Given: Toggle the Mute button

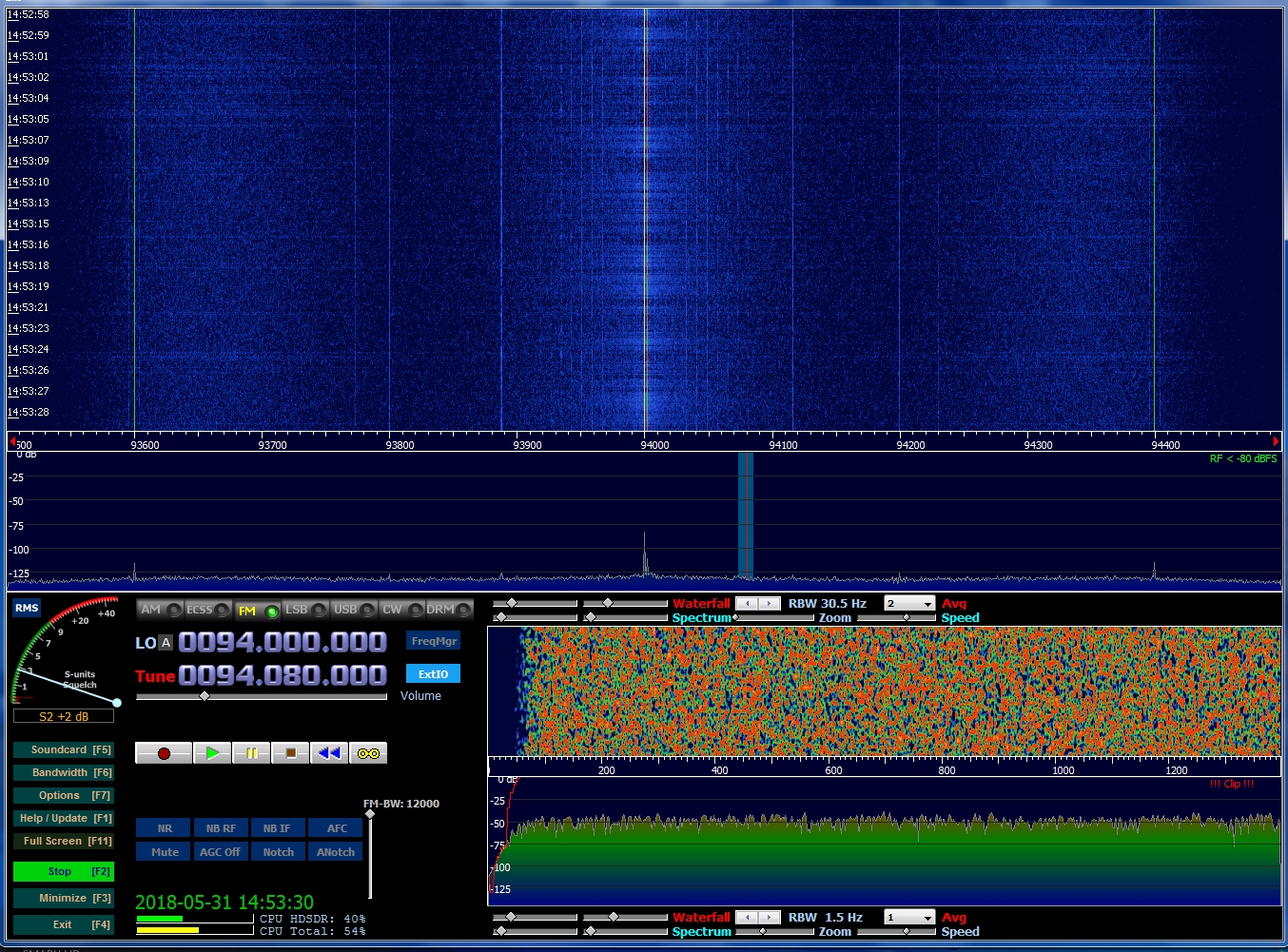Looking at the screenshot, I should click(164, 852).
